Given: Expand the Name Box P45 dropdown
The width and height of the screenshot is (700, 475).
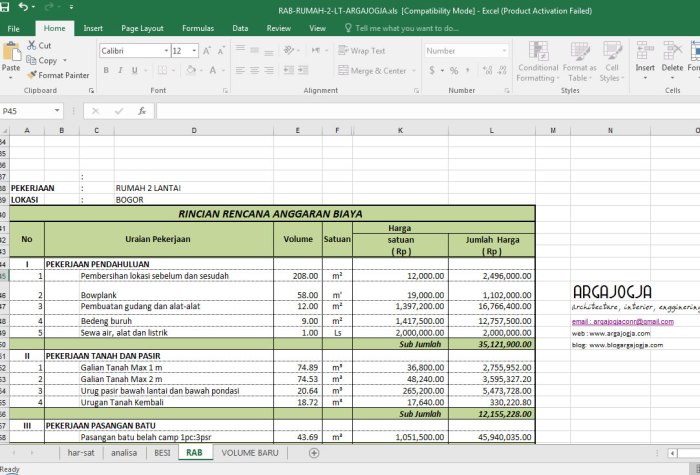Looking at the screenshot, I should (57, 111).
